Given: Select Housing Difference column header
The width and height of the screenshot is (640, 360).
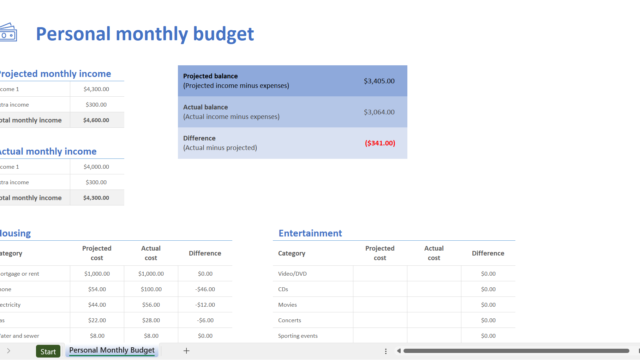Looking at the screenshot, I should point(205,253).
